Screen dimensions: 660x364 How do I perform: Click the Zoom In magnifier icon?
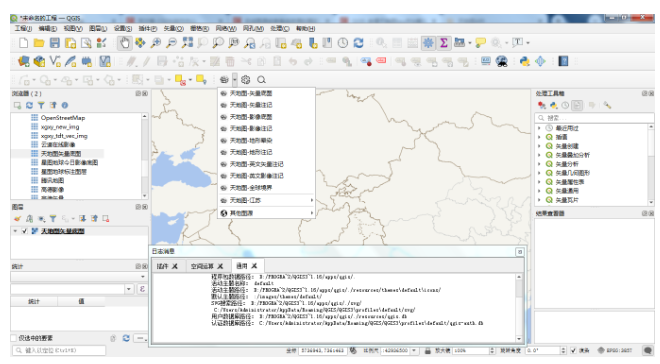156,43
